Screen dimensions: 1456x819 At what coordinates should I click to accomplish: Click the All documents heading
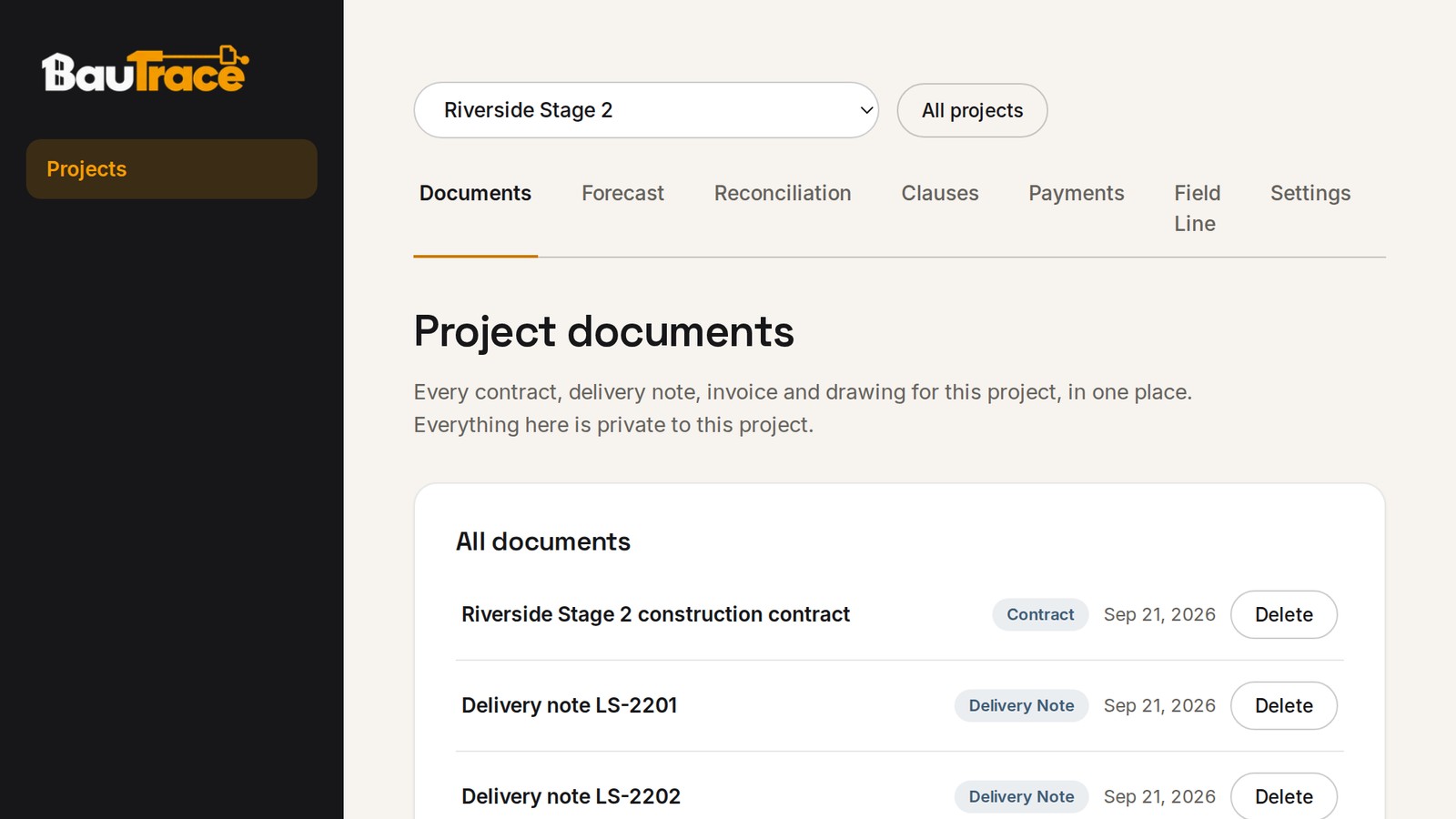pyautogui.click(x=542, y=541)
